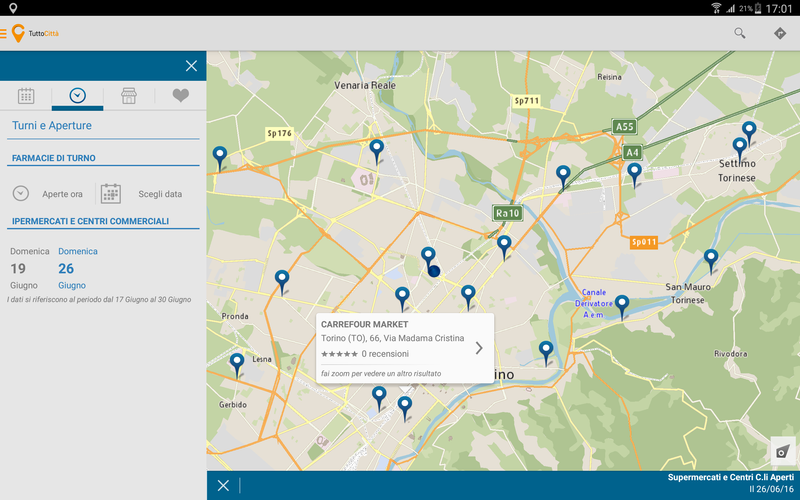Tap the clock icon next to Aperte ora
Viewport: 800px width, 500px height.
21,193
